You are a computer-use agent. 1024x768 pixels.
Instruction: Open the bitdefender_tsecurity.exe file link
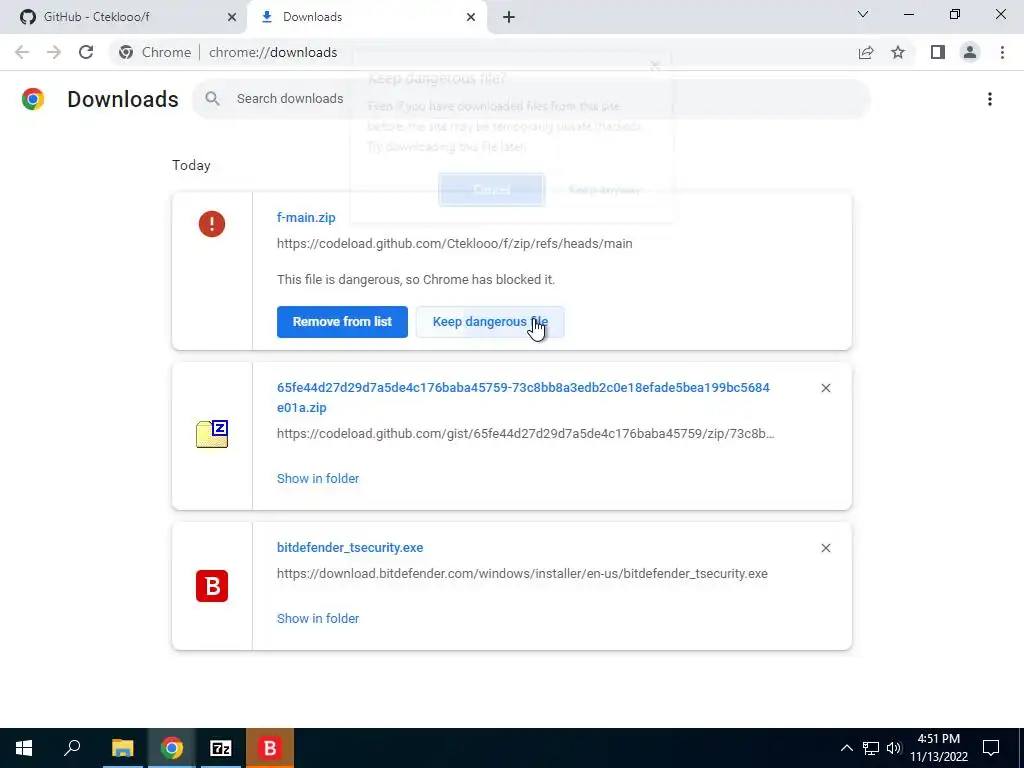tap(350, 548)
